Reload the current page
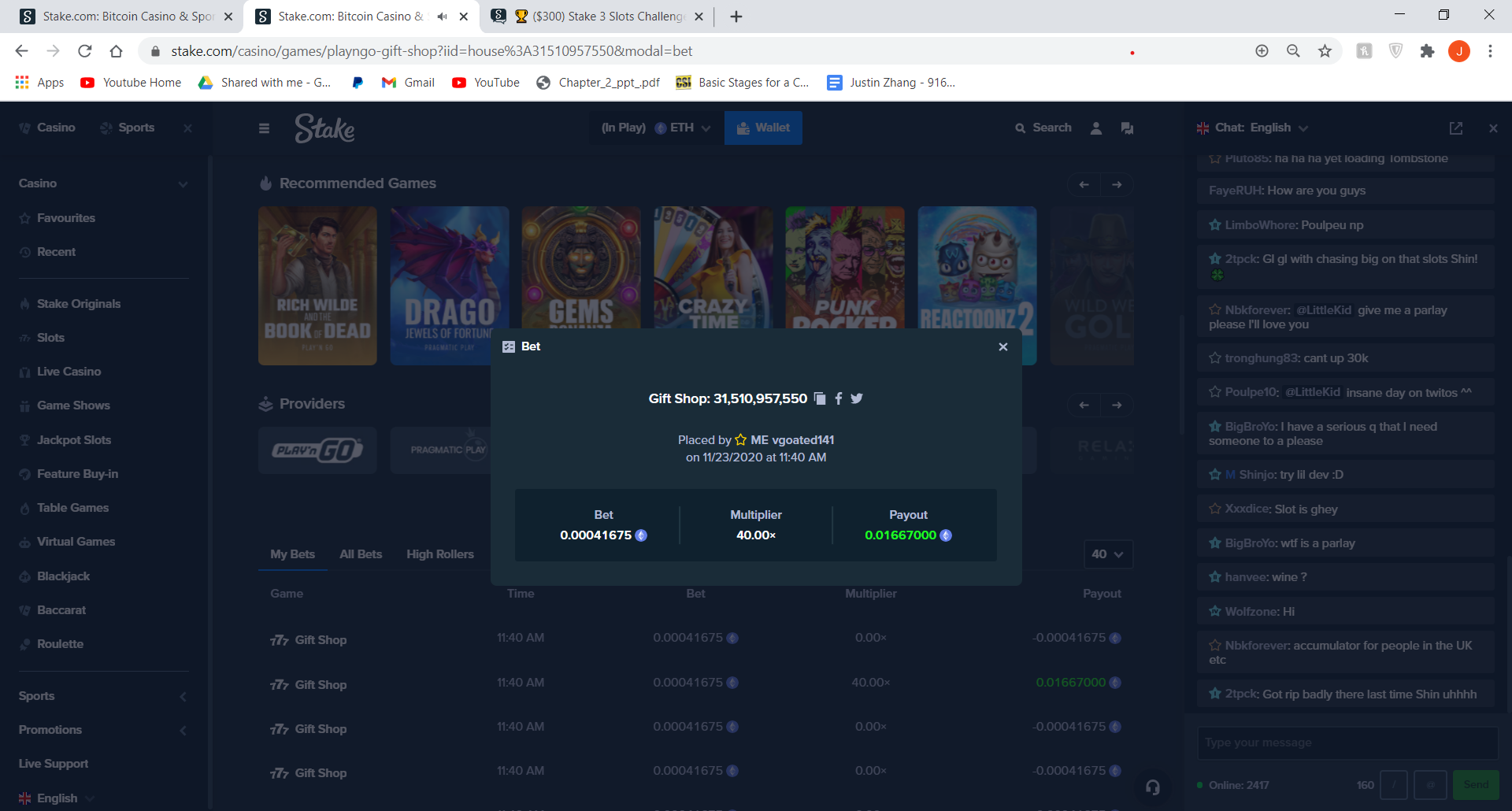Viewport: 1512px width, 811px height. (x=84, y=51)
